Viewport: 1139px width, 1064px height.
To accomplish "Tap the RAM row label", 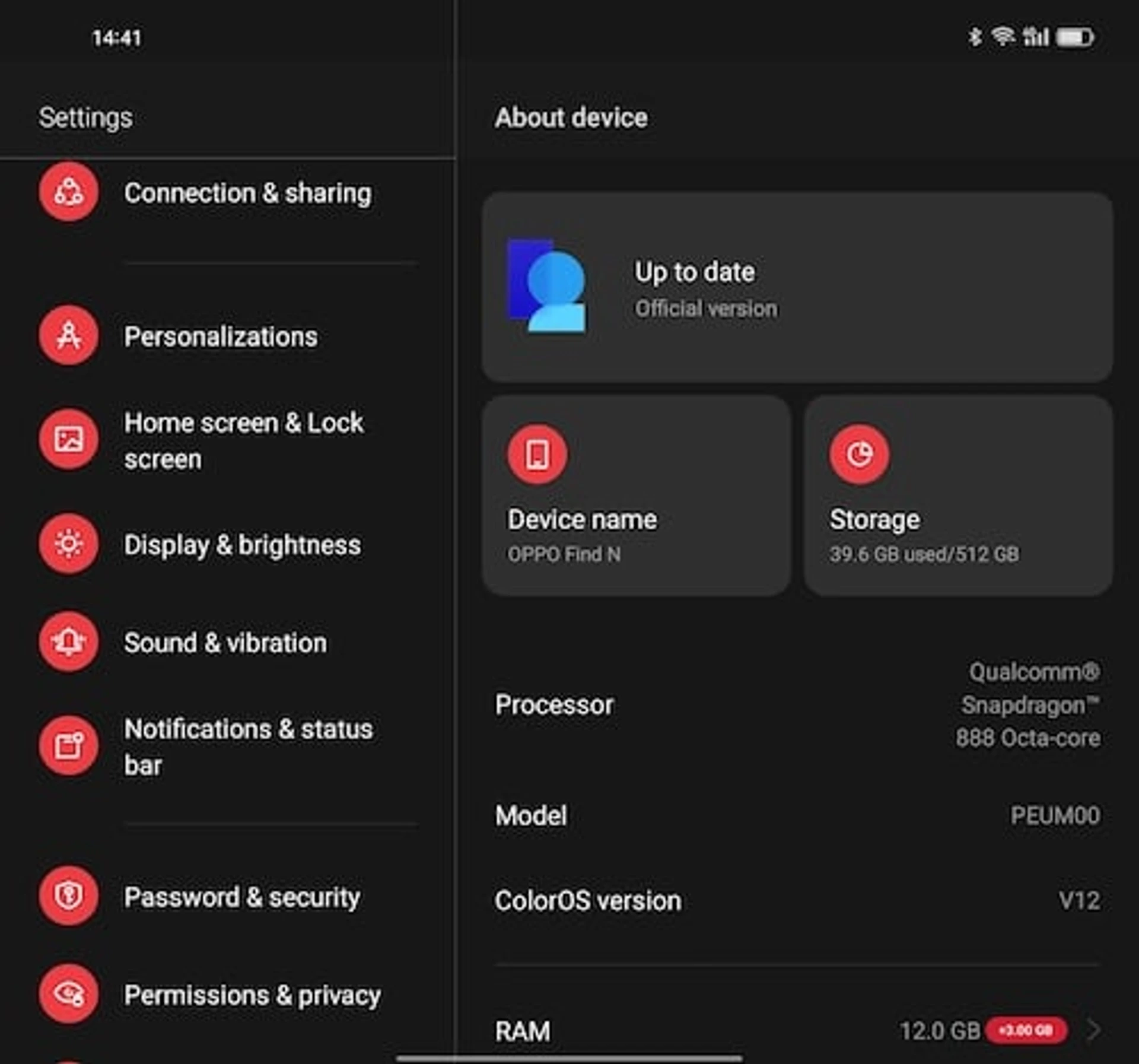I will [523, 1031].
